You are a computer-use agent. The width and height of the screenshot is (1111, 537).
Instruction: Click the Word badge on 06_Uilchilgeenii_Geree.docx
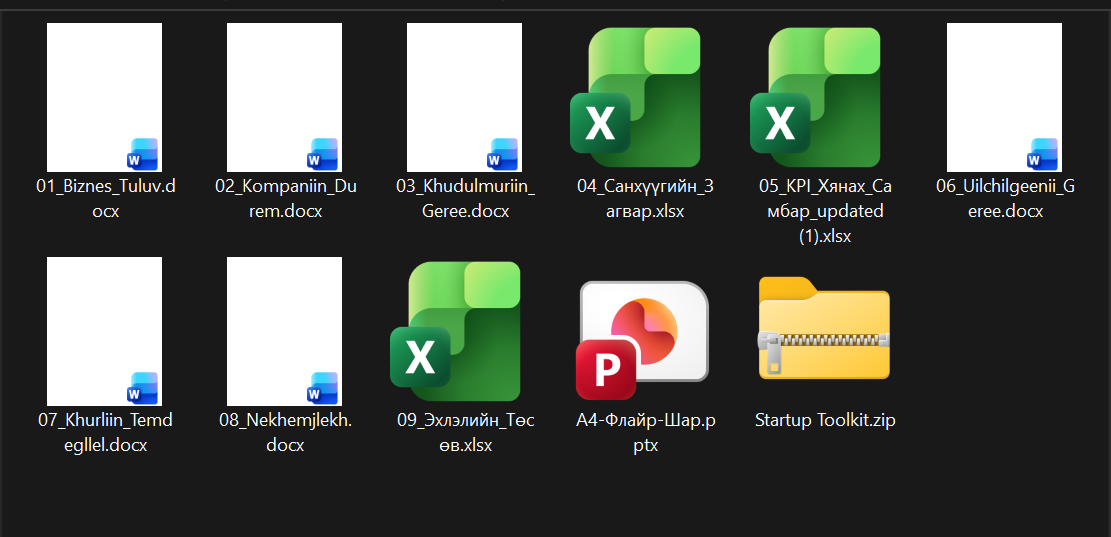[1042, 154]
